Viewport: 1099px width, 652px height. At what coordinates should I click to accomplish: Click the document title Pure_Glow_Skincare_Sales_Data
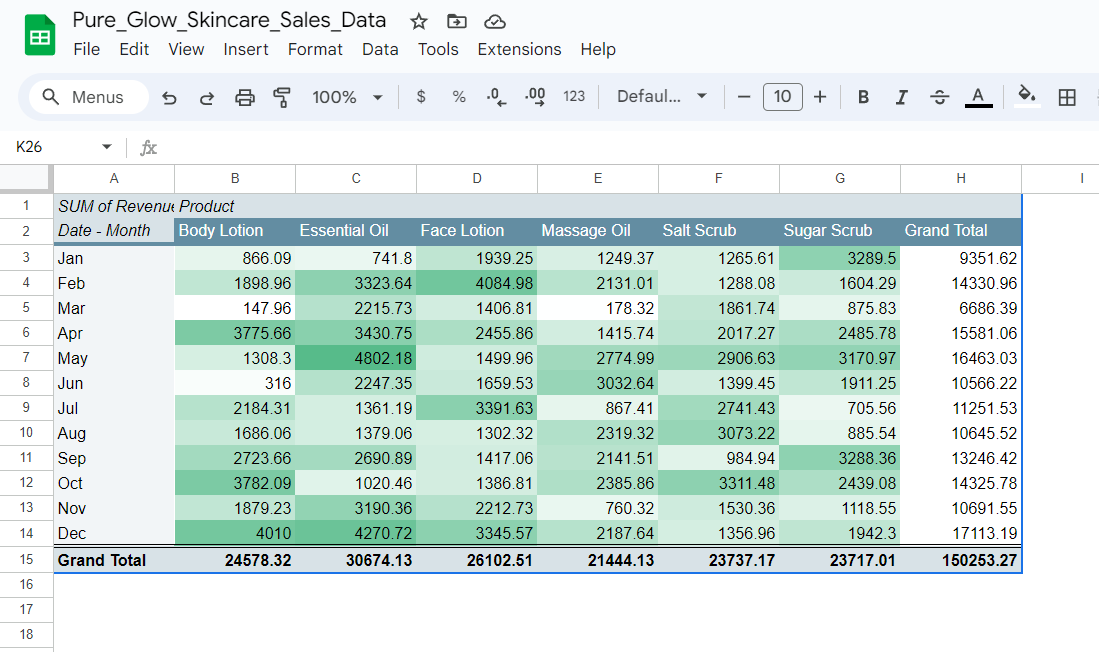[x=229, y=20]
